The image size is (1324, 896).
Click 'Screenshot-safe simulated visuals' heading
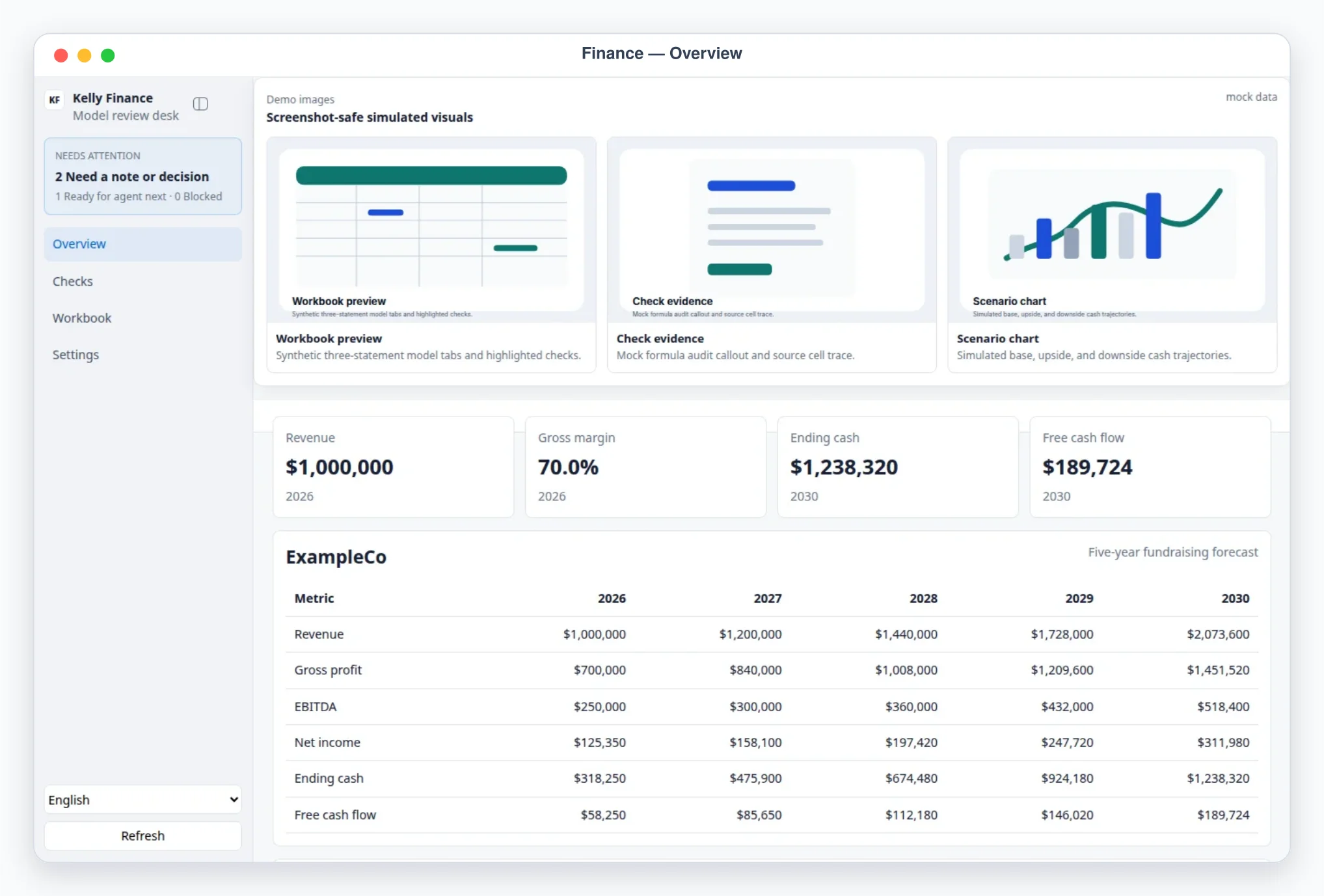click(370, 118)
